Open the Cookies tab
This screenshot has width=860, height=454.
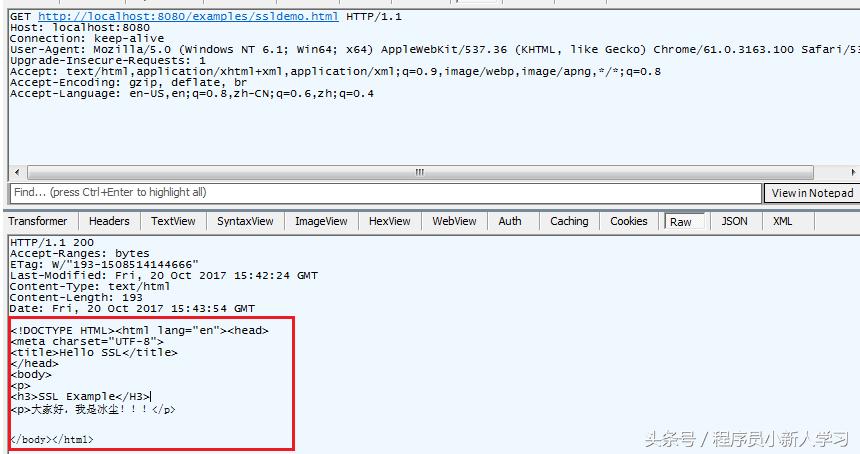coord(629,222)
